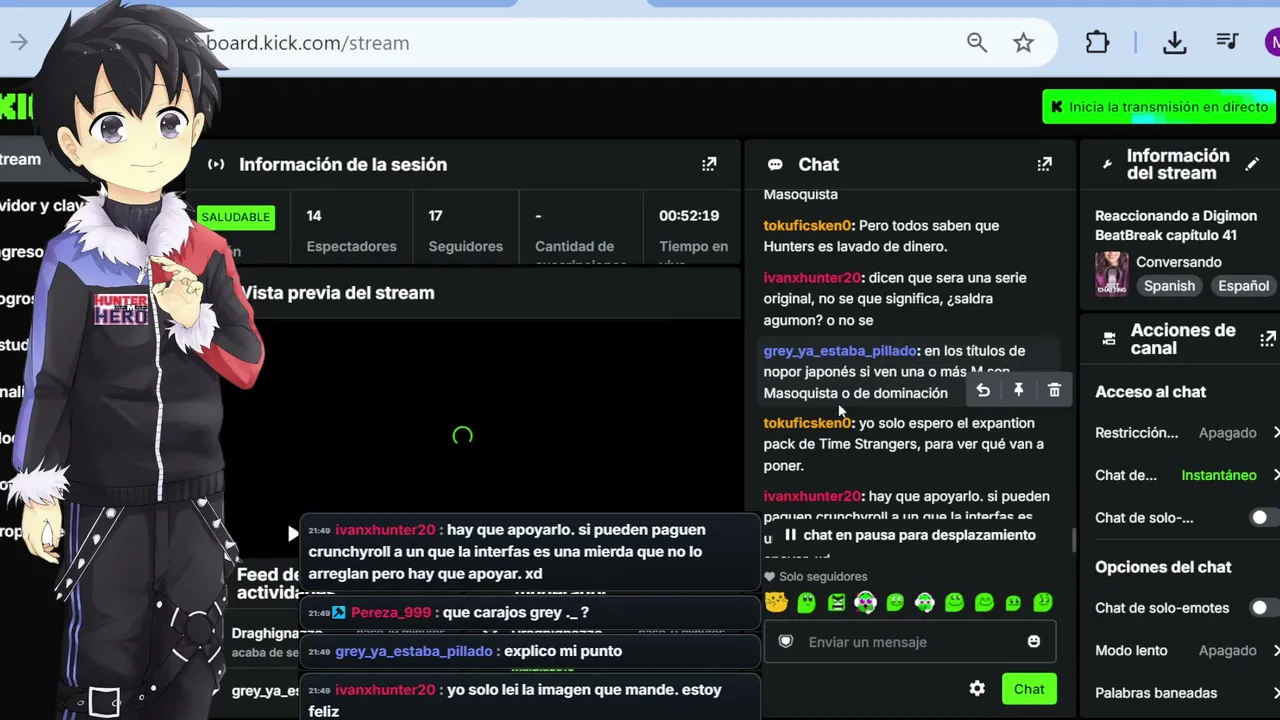Click the chat scrollbar thumb
This screenshot has height=720, width=1280.
pyautogui.click(x=1074, y=539)
